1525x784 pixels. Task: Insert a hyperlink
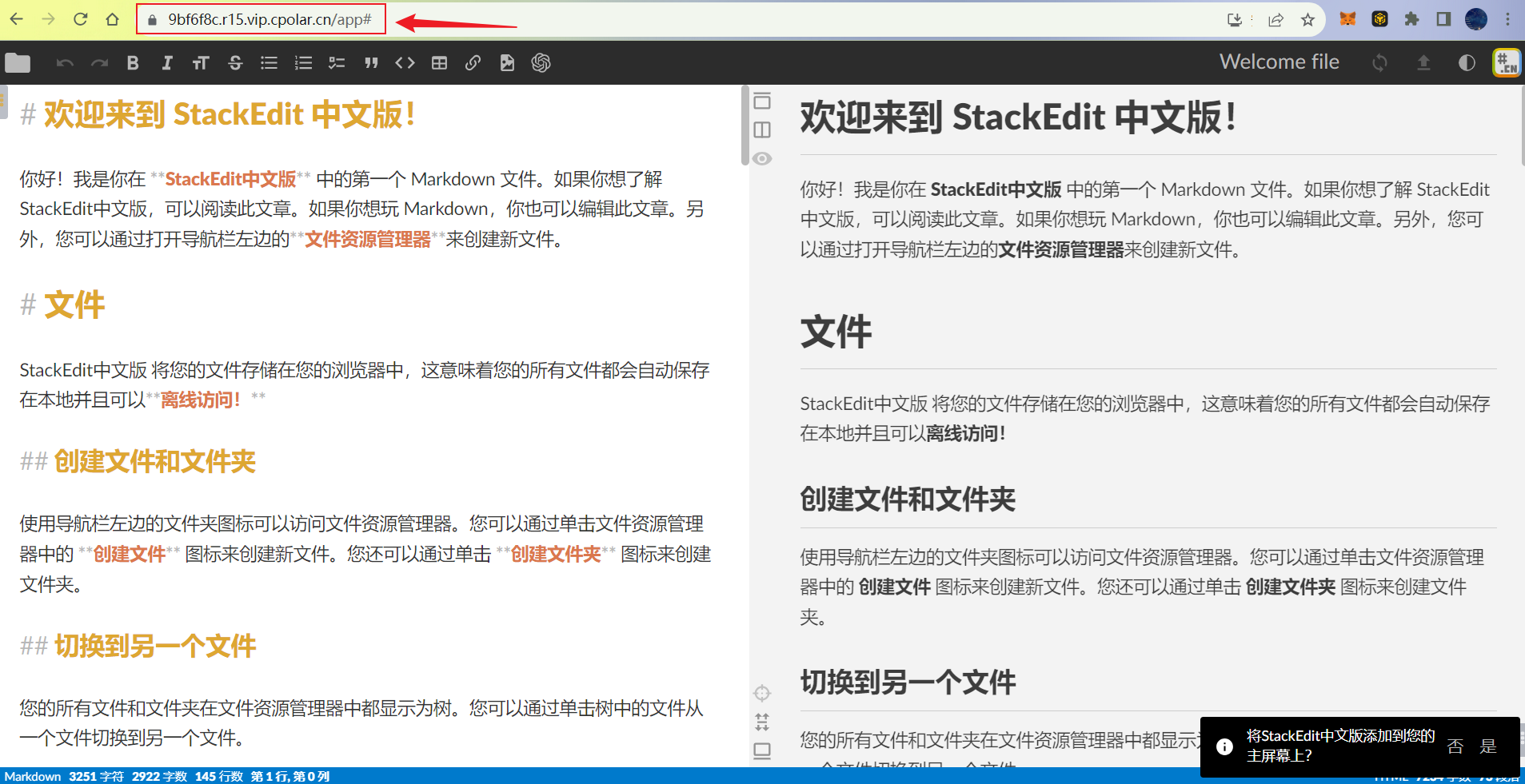[x=473, y=63]
